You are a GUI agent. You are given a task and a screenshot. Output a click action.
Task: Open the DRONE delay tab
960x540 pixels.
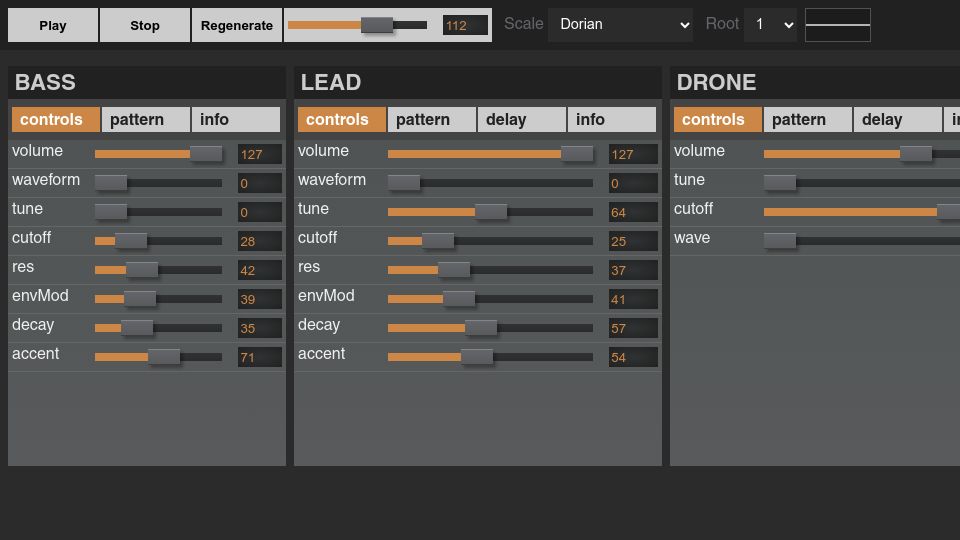pos(898,119)
